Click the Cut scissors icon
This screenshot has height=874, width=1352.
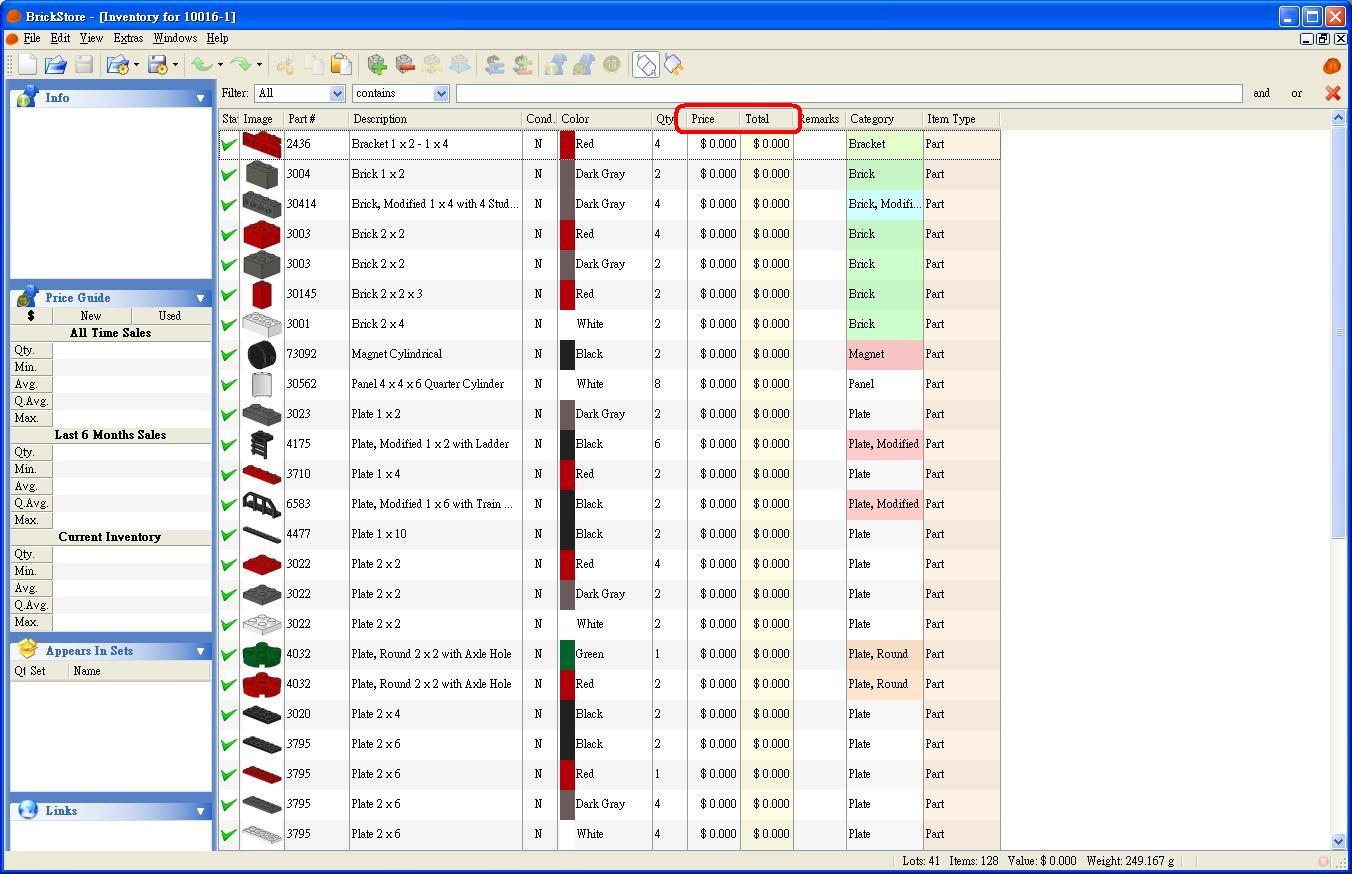point(285,65)
